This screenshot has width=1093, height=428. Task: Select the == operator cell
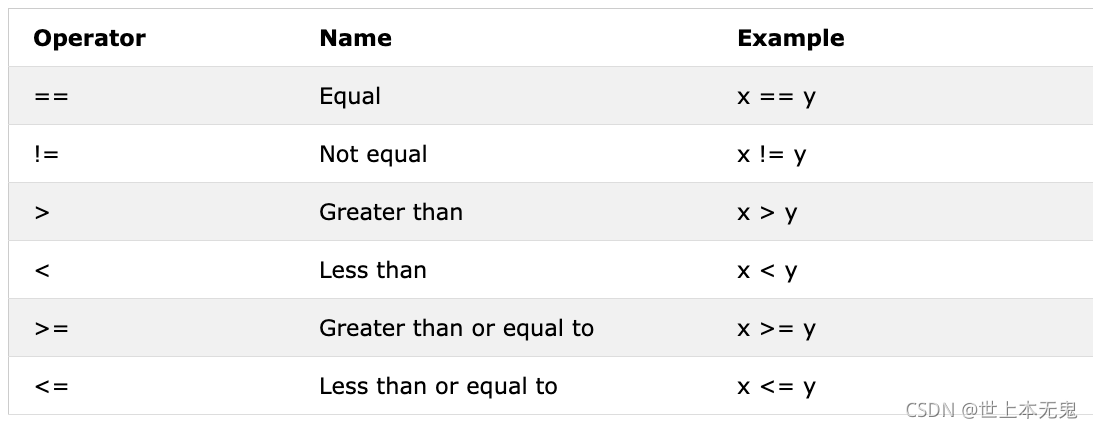coord(51,95)
